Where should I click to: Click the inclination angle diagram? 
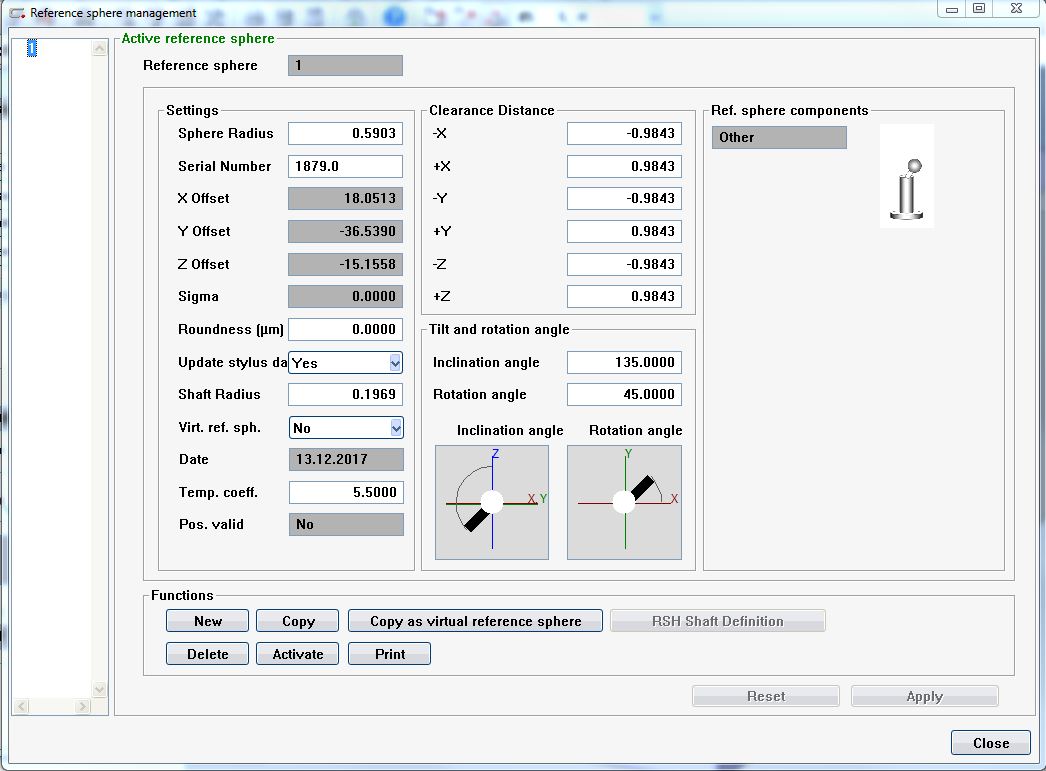tap(491, 499)
